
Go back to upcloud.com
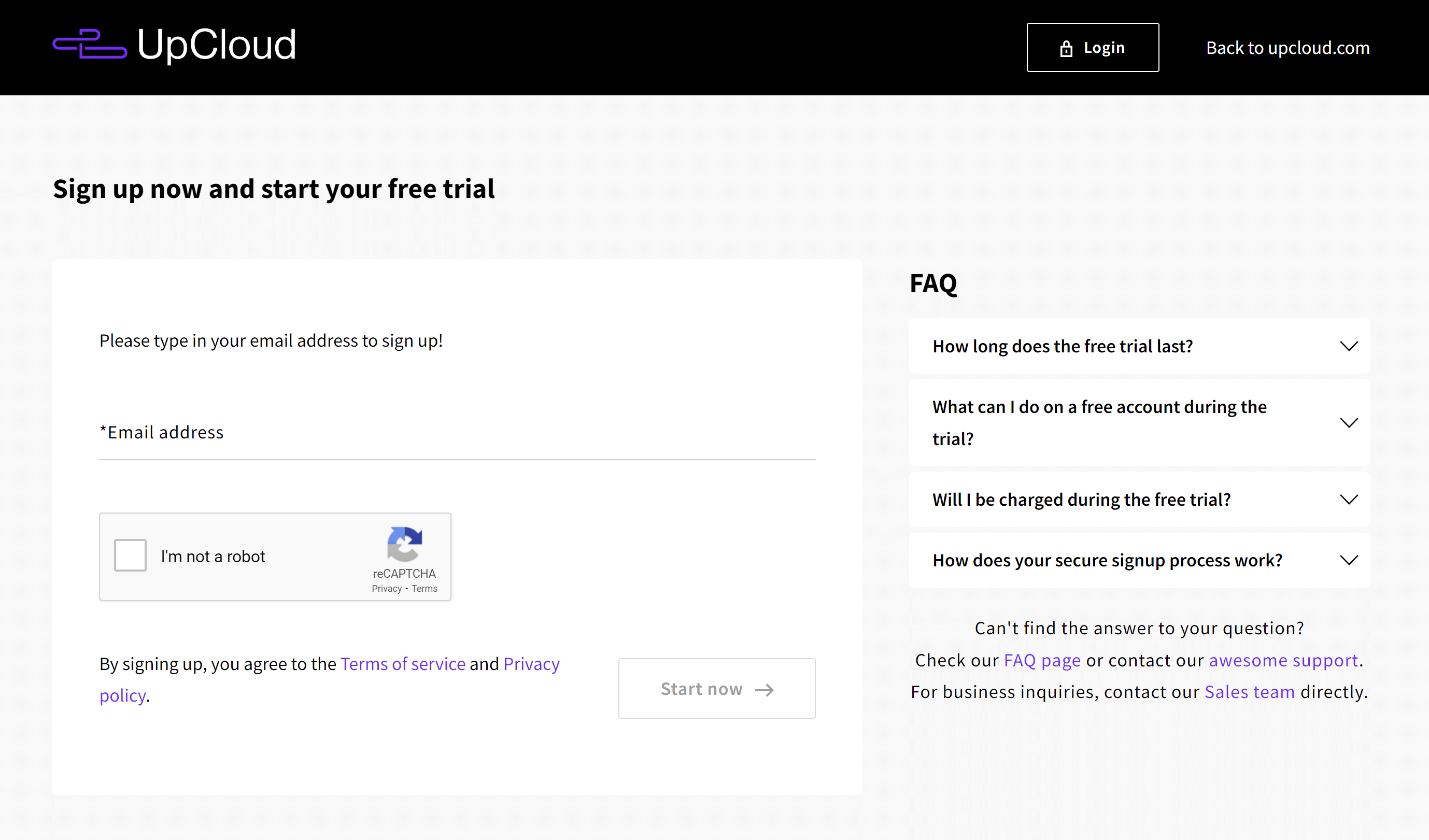tap(1288, 48)
